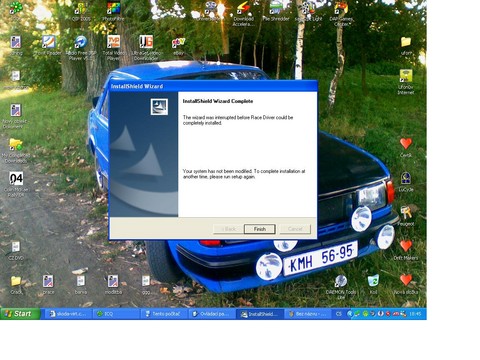Switch to Tento počítač taskbar window
This screenshot has height=360, width=480.
pos(164,314)
